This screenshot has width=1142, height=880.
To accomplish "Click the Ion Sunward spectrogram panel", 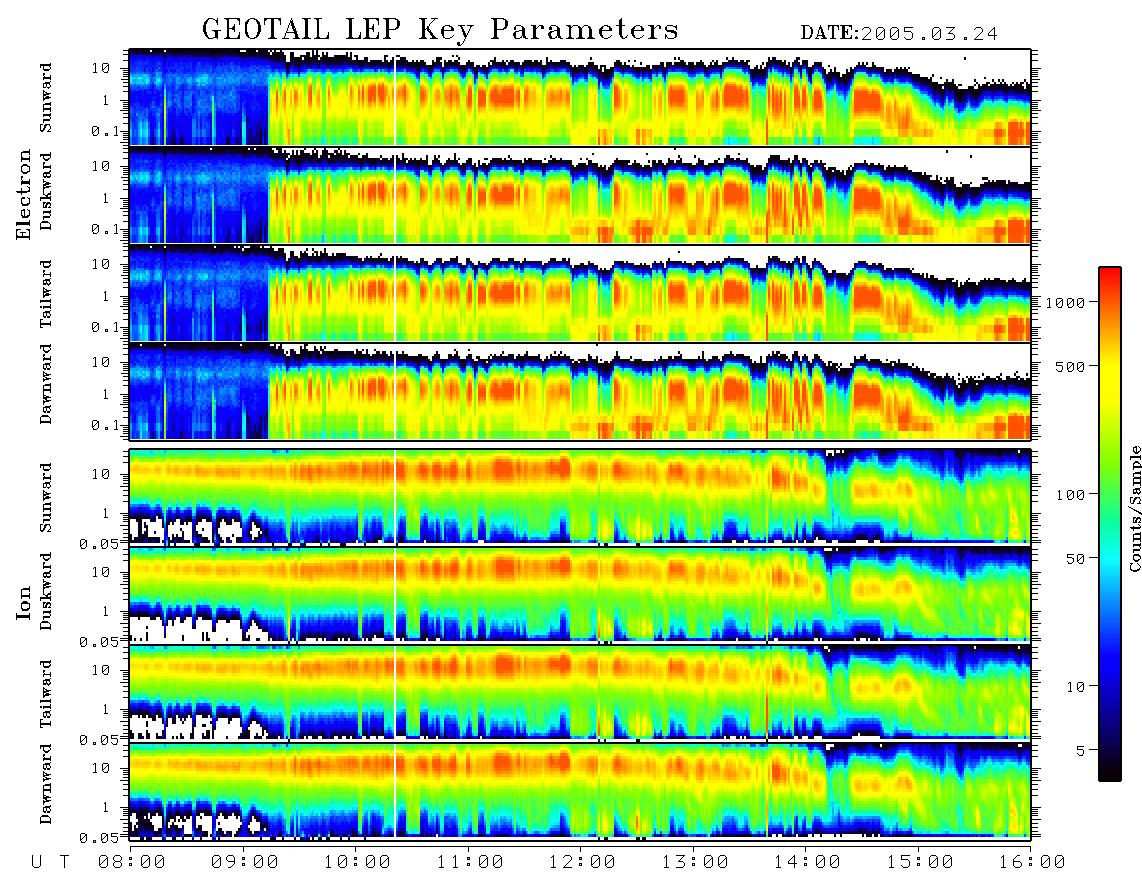I will pos(580,497).
